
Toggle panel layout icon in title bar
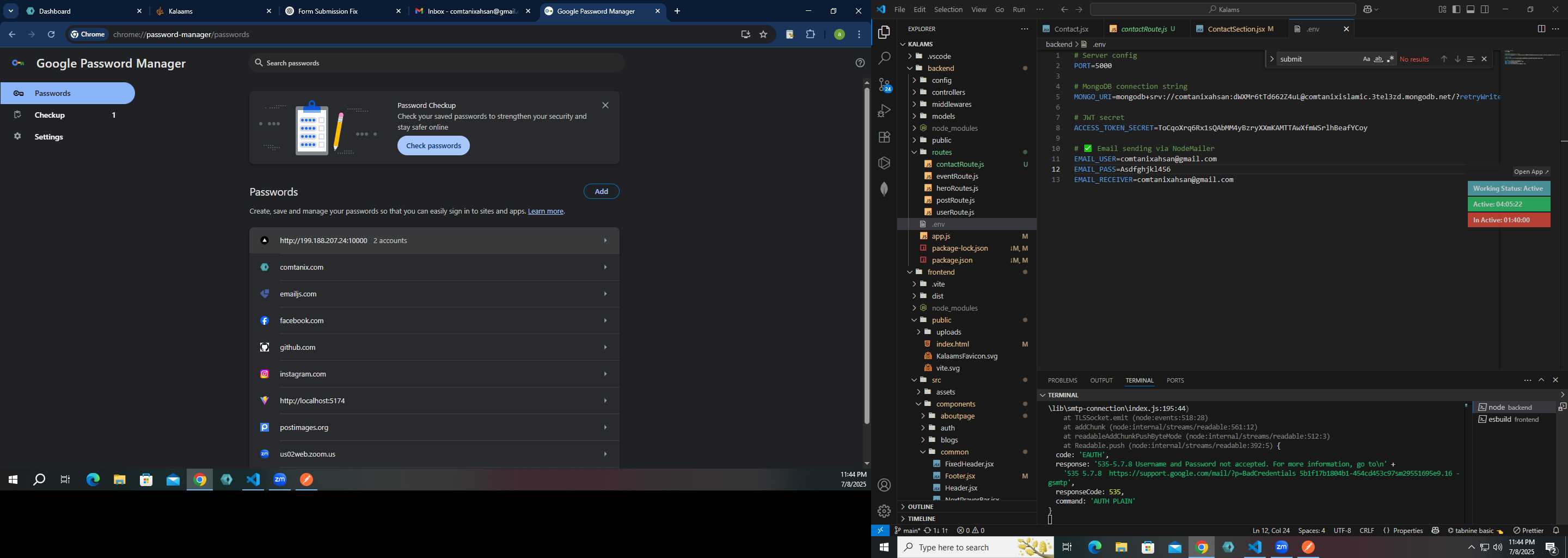[1471, 10]
